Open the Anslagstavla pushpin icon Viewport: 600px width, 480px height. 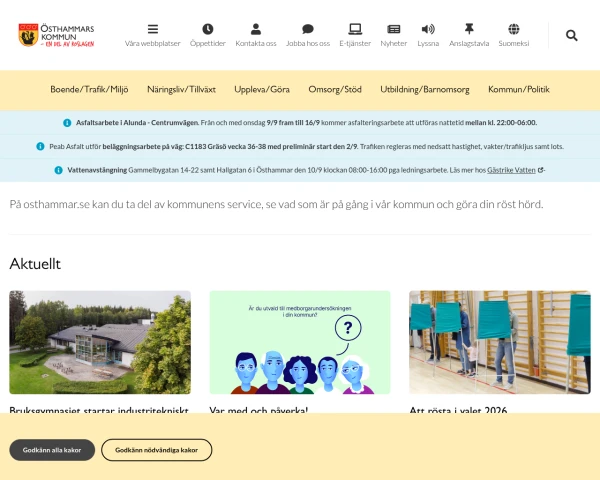pyautogui.click(x=469, y=29)
